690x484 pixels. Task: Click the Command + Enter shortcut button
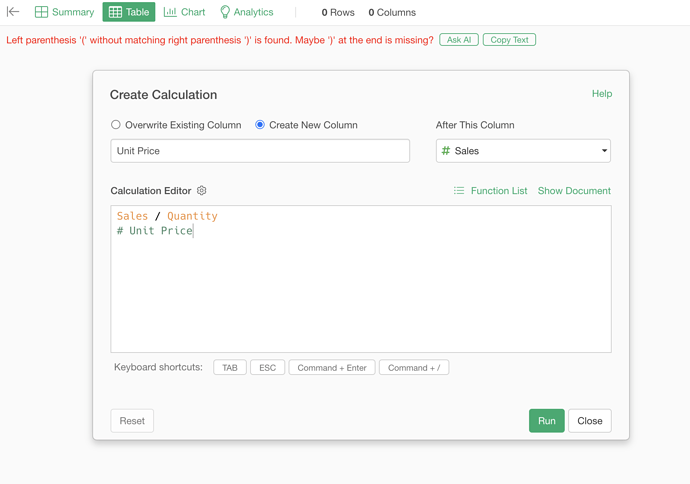pos(332,367)
